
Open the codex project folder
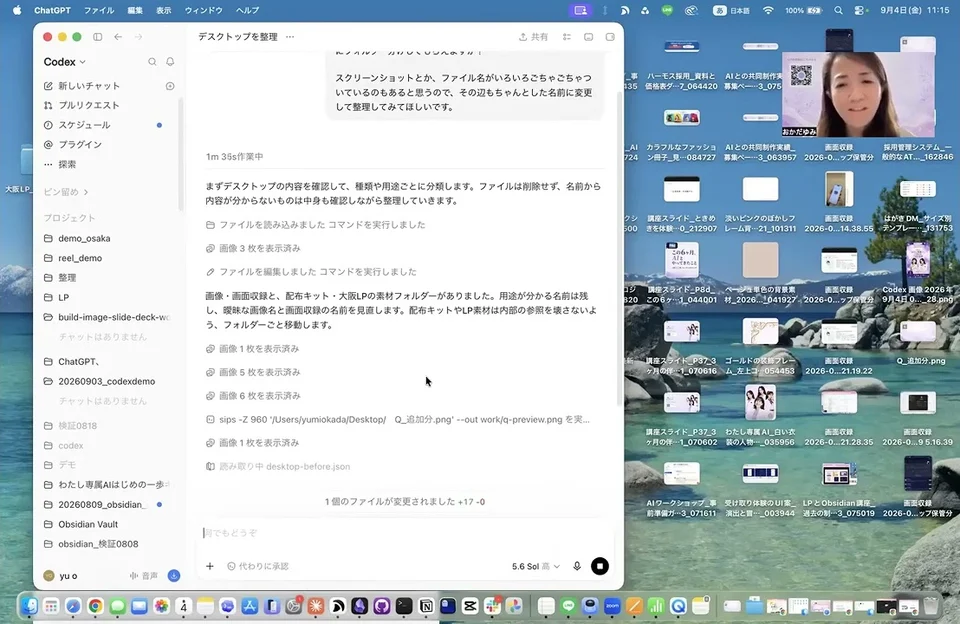tap(71, 445)
